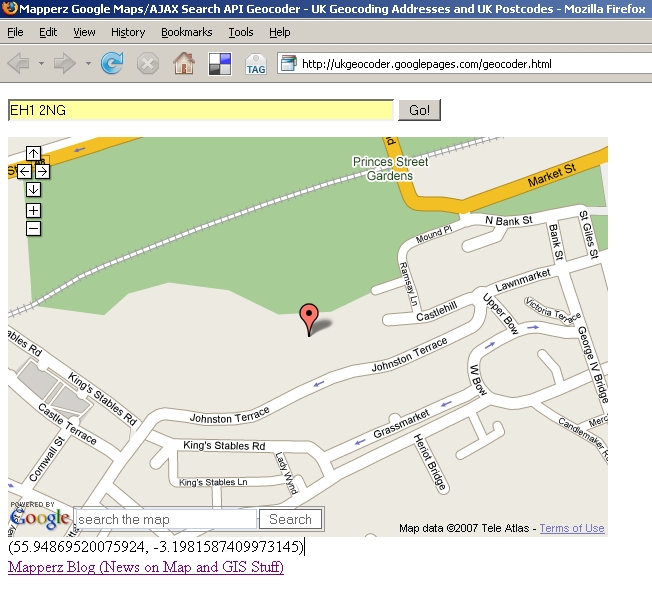The width and height of the screenshot is (652, 591).
Task: Click the Firefox icon in the title bar
Action: (9, 8)
